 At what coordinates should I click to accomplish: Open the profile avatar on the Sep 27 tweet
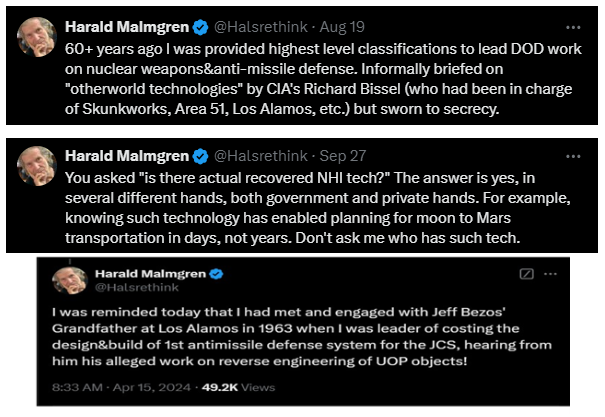[35, 167]
